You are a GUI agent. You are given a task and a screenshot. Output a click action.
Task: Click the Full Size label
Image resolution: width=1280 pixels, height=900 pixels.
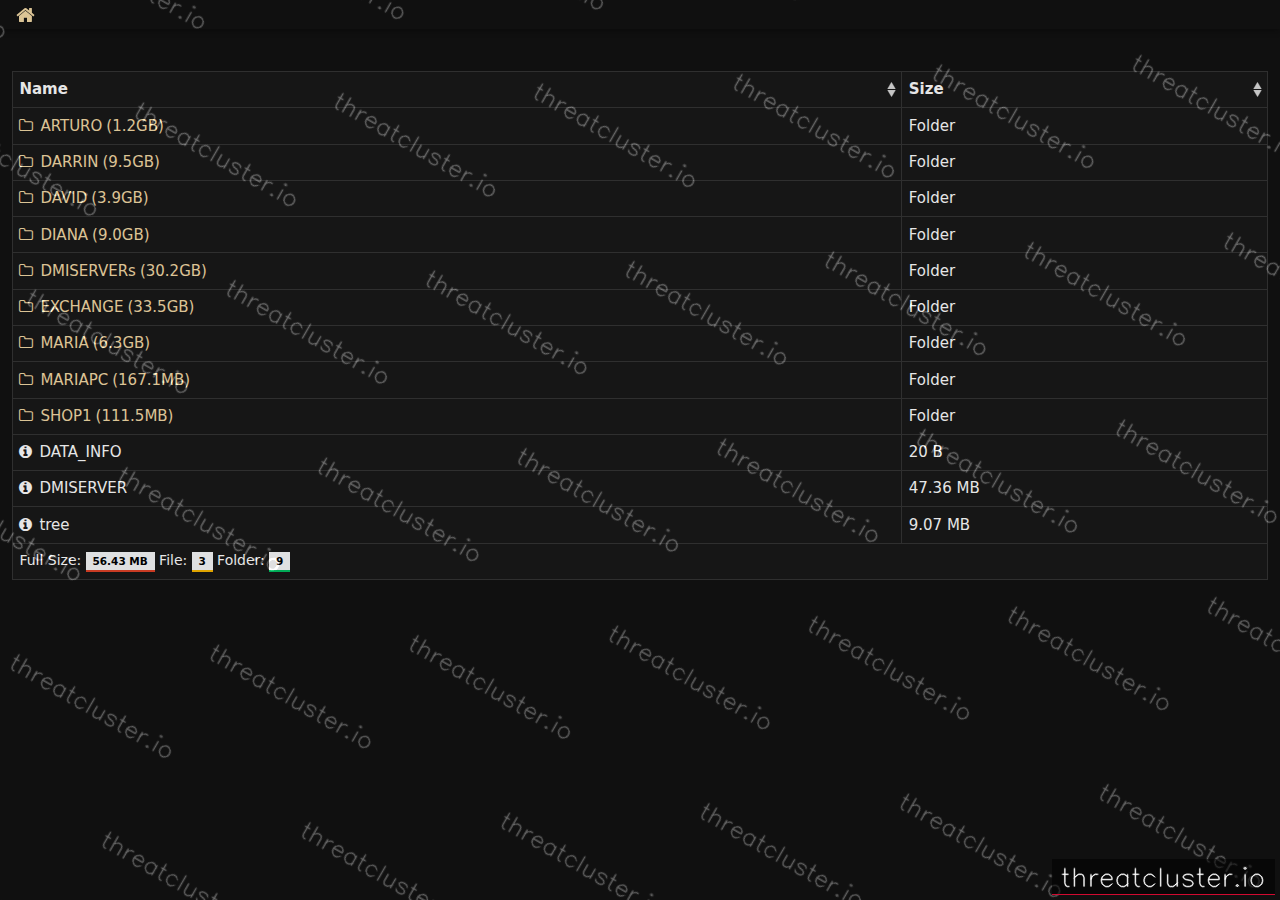[x=50, y=560]
